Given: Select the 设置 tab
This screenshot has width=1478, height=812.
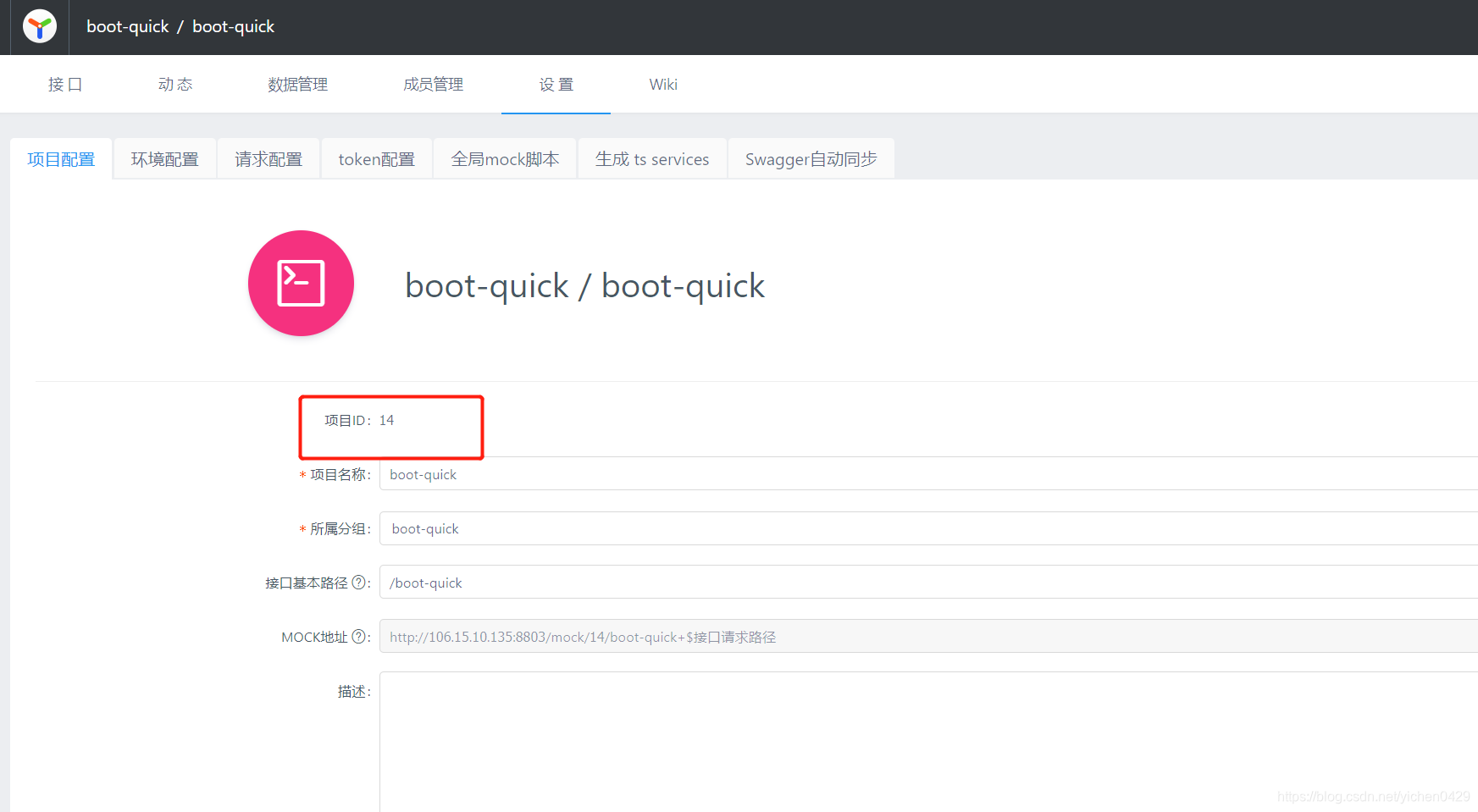Looking at the screenshot, I should click(x=556, y=85).
